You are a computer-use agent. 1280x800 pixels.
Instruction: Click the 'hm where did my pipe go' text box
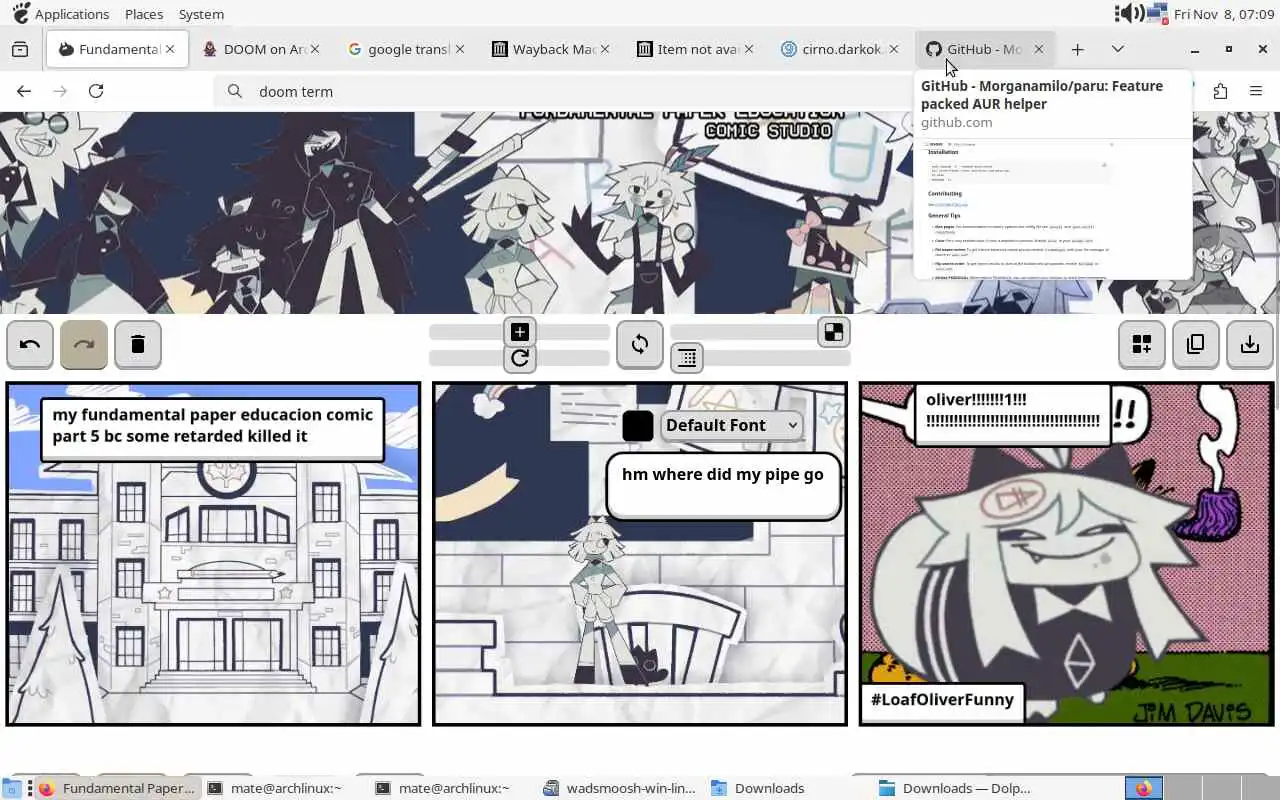click(723, 486)
